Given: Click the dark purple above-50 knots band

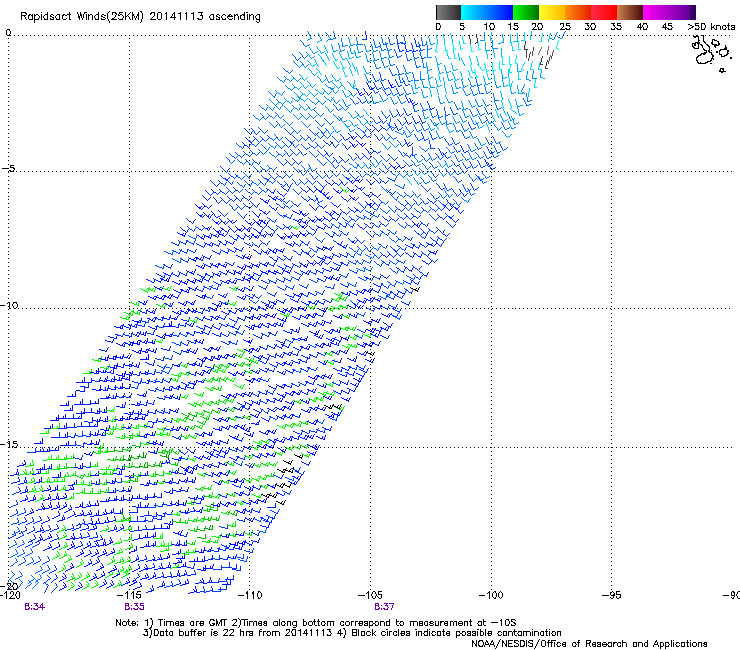Looking at the screenshot, I should coord(693,12).
